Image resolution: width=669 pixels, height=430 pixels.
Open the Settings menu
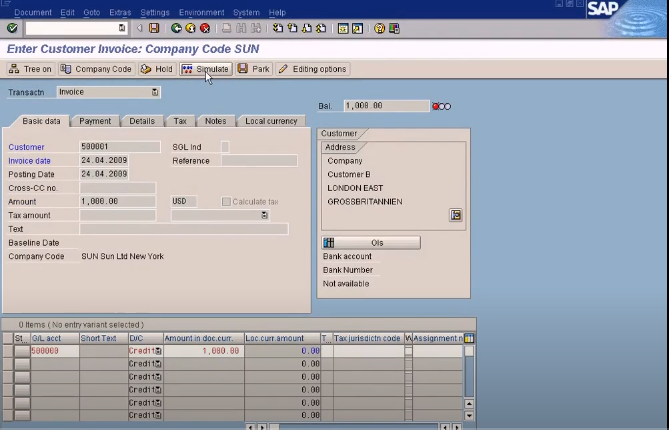coord(155,12)
